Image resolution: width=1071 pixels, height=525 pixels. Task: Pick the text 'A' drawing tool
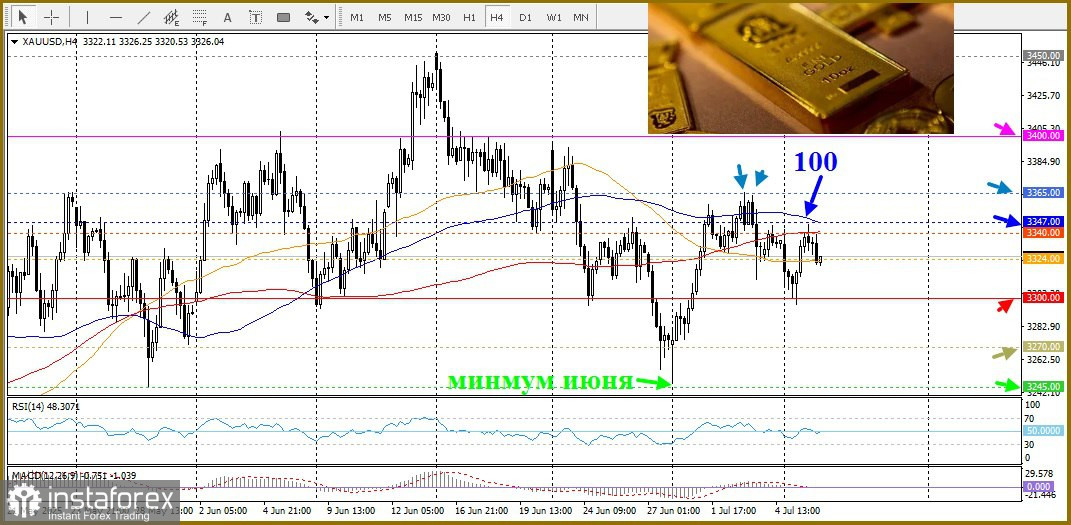227,17
